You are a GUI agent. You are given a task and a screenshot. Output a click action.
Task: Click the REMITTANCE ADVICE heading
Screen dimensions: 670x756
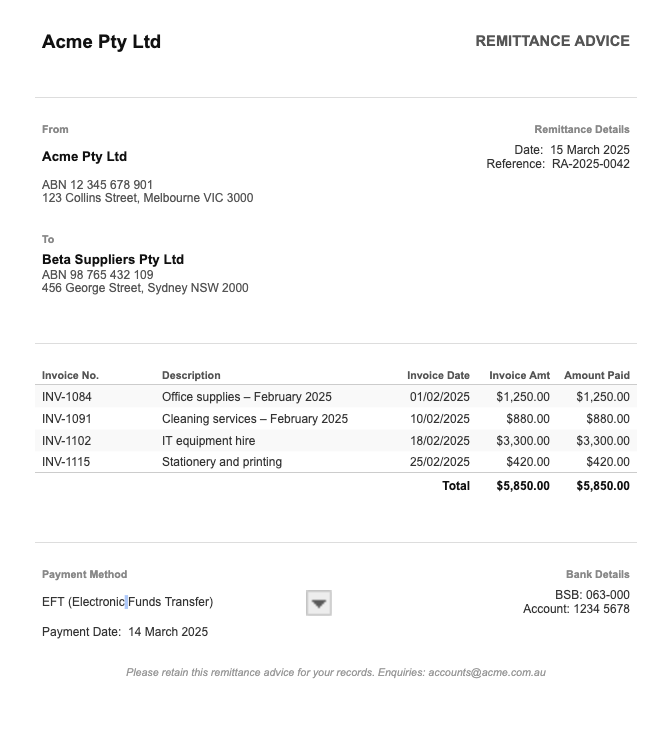(x=552, y=41)
